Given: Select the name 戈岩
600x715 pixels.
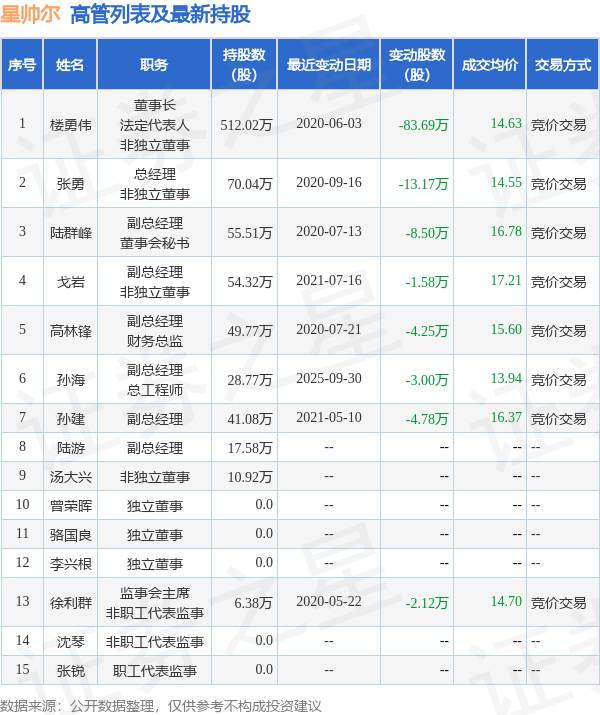Looking at the screenshot, I should [x=71, y=281].
